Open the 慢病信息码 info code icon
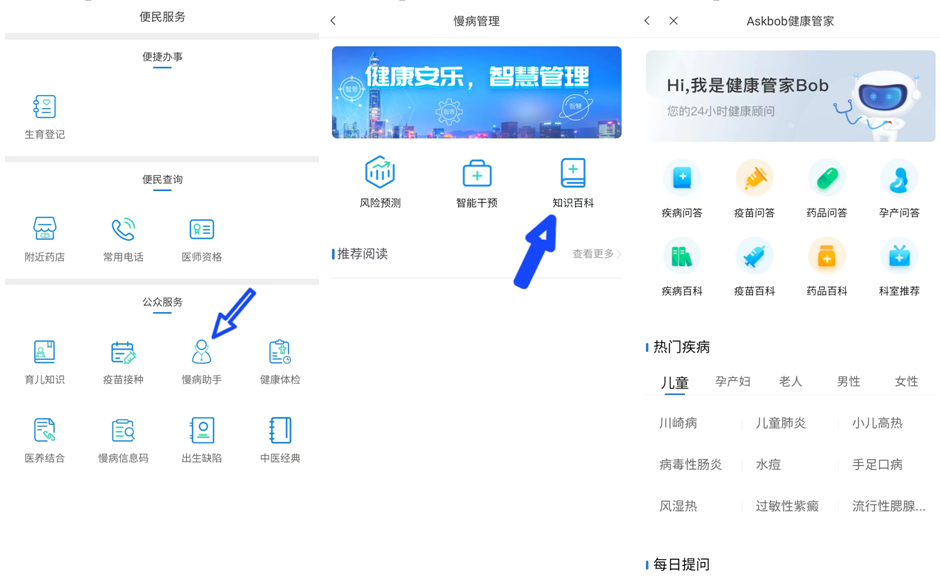 123,430
